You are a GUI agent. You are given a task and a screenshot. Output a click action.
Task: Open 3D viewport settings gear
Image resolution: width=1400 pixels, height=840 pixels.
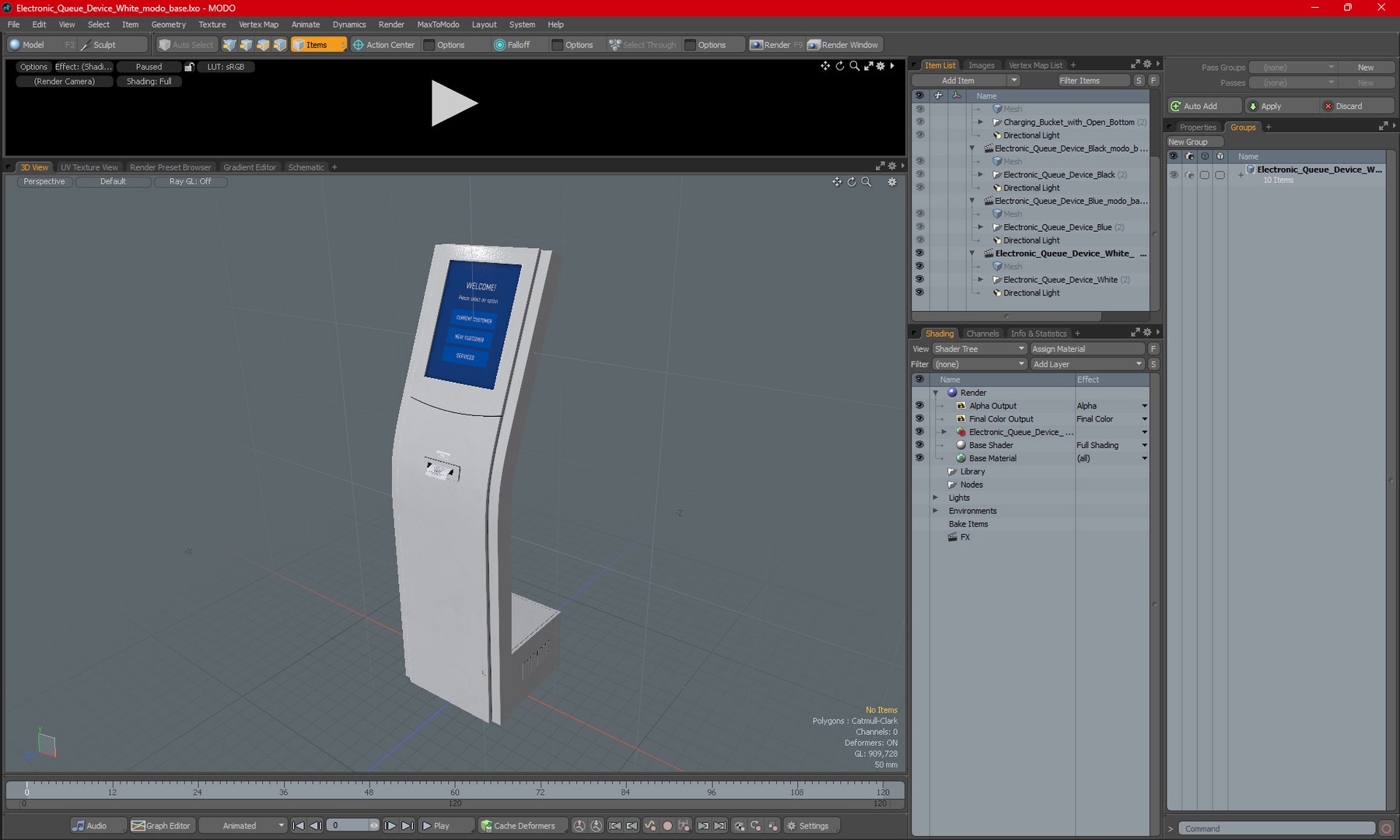[x=892, y=181]
